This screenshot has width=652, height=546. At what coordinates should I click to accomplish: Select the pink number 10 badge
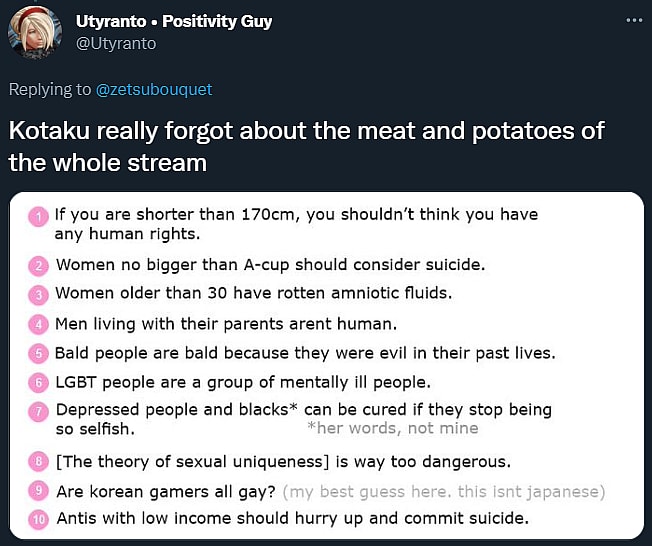pos(38,519)
